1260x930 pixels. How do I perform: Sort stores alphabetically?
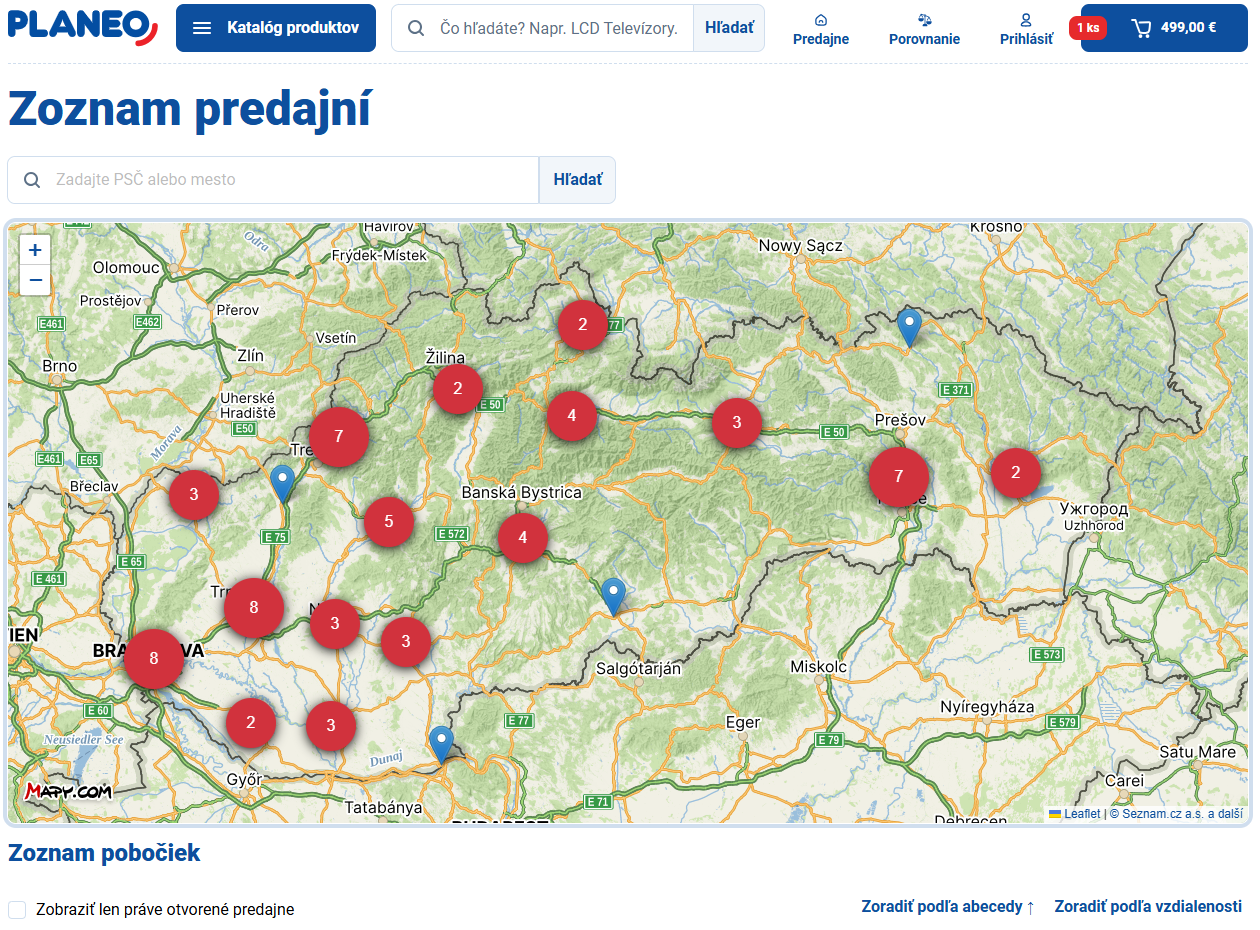[948, 906]
